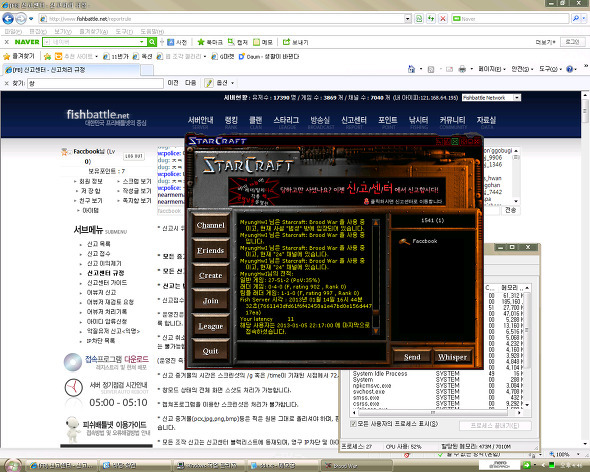The width and height of the screenshot is (590, 472).
Task: Open the Naver toolbar 메모 note icon
Action: [x=257, y=42]
